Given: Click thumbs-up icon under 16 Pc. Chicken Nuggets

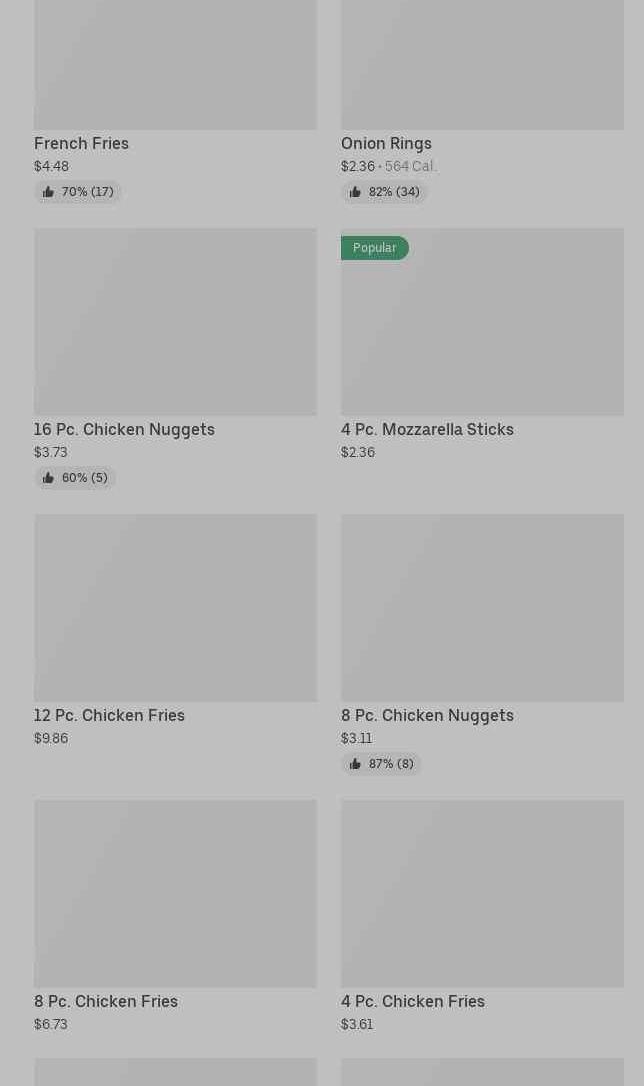Looking at the screenshot, I should (48, 478).
